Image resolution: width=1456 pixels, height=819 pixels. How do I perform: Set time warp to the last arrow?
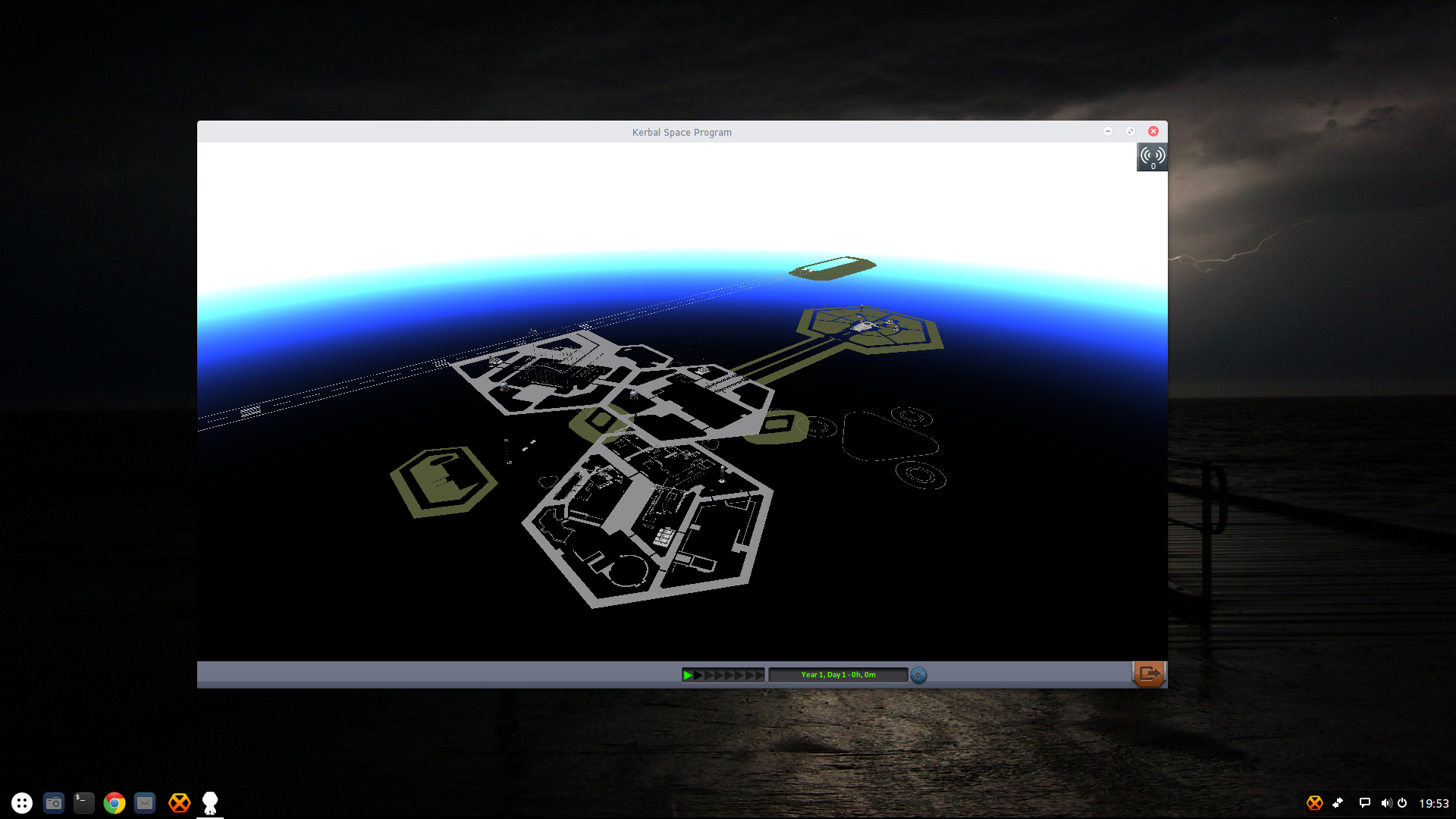(759, 675)
